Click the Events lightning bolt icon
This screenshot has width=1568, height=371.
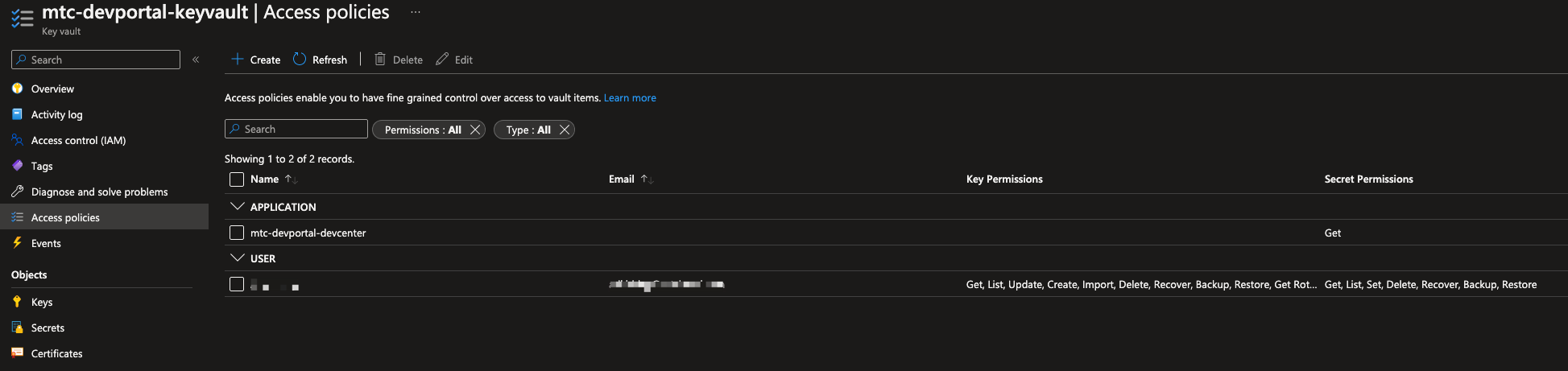[x=17, y=243]
